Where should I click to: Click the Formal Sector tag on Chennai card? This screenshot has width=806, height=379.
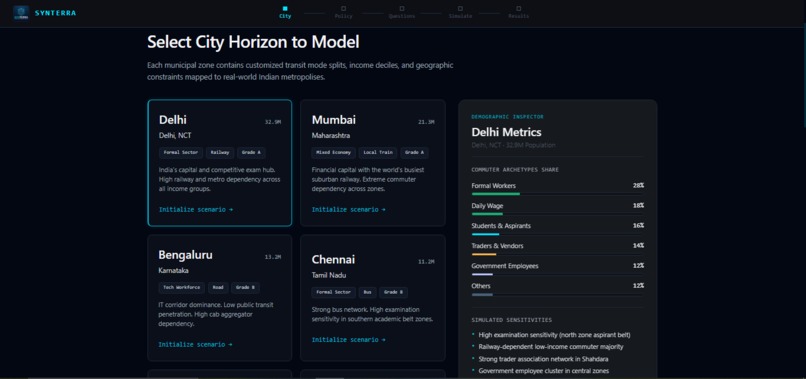pos(334,292)
